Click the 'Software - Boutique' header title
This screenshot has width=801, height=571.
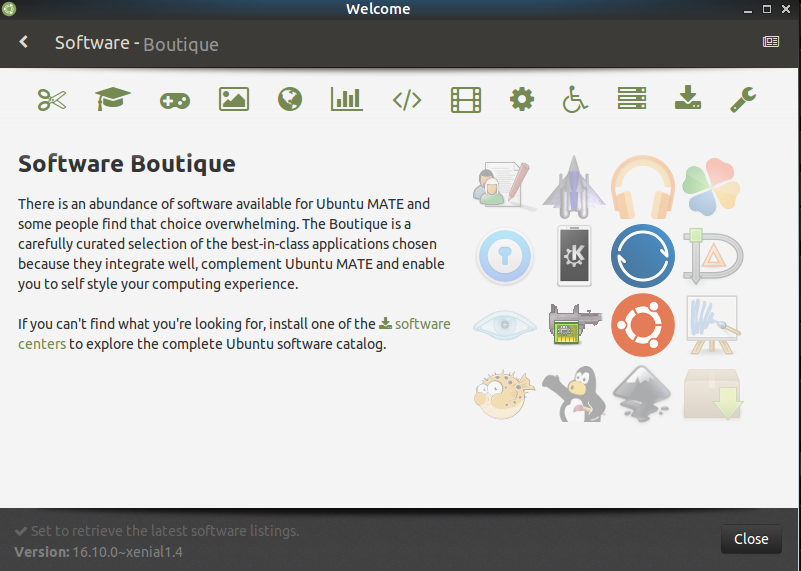point(137,43)
